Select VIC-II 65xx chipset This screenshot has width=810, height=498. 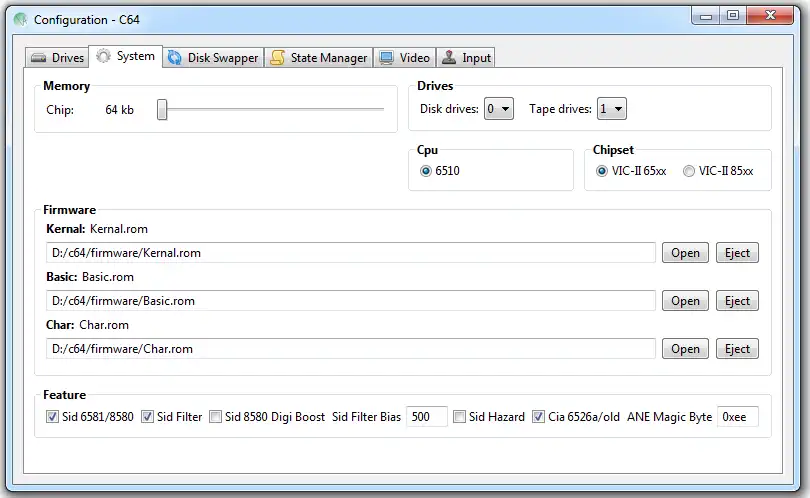pyautogui.click(x=601, y=171)
